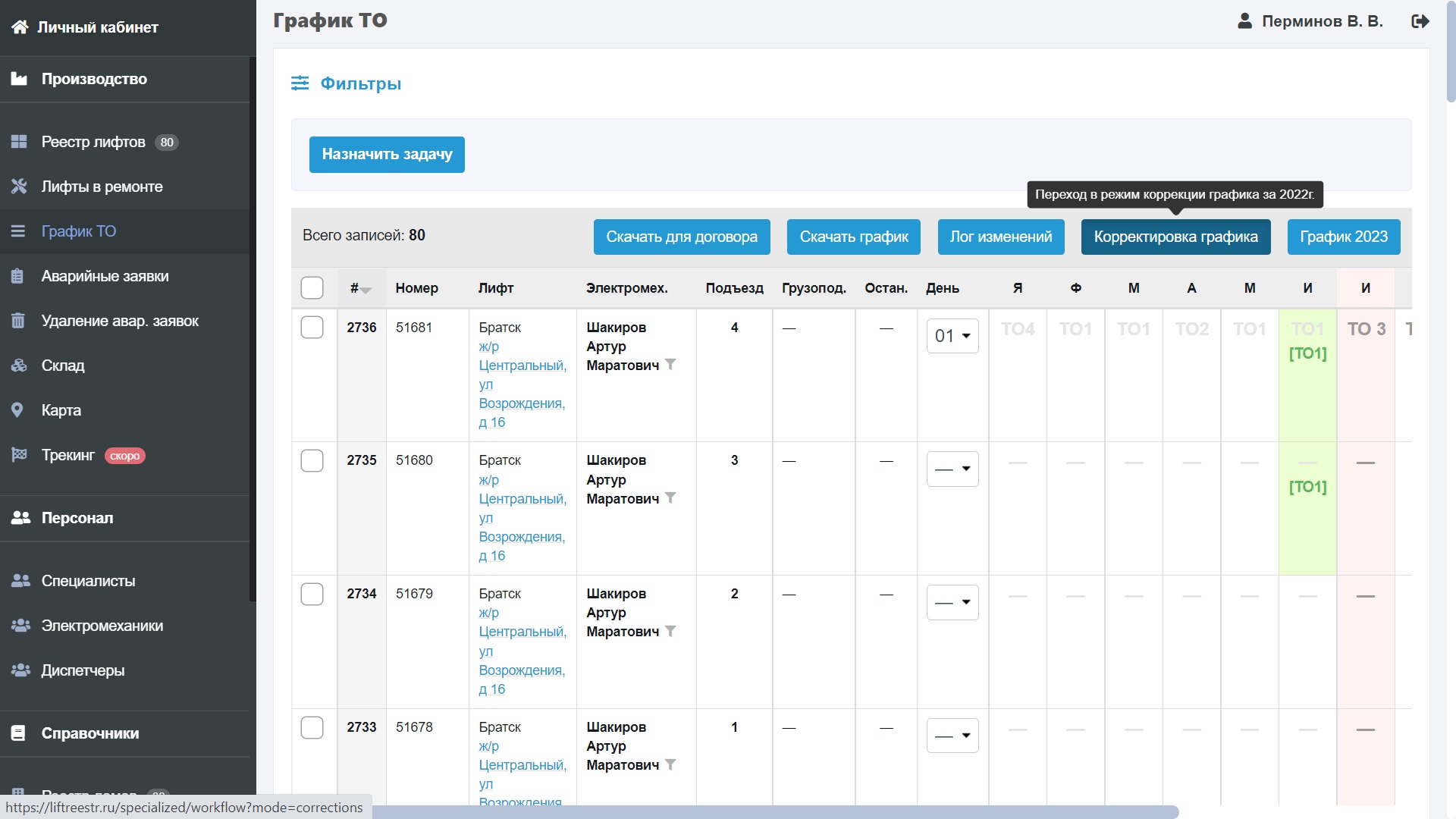Screen dimensions: 1456x819
Task: Check the checkbox for row 2736
Action: pyautogui.click(x=312, y=328)
